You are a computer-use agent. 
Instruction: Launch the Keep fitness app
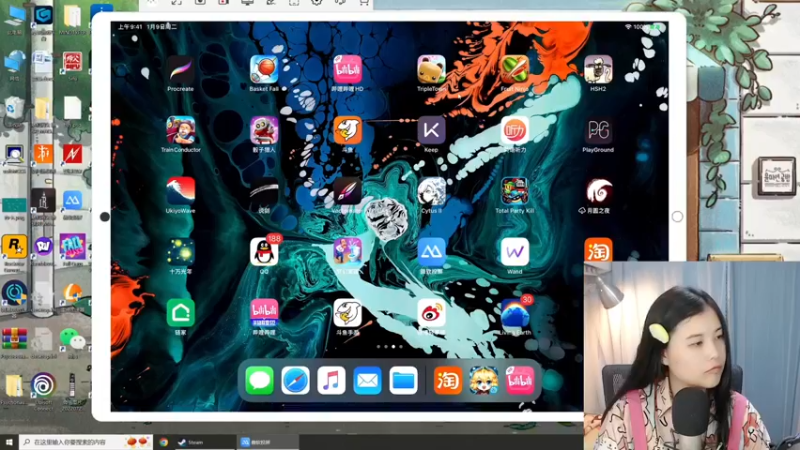pos(431,131)
